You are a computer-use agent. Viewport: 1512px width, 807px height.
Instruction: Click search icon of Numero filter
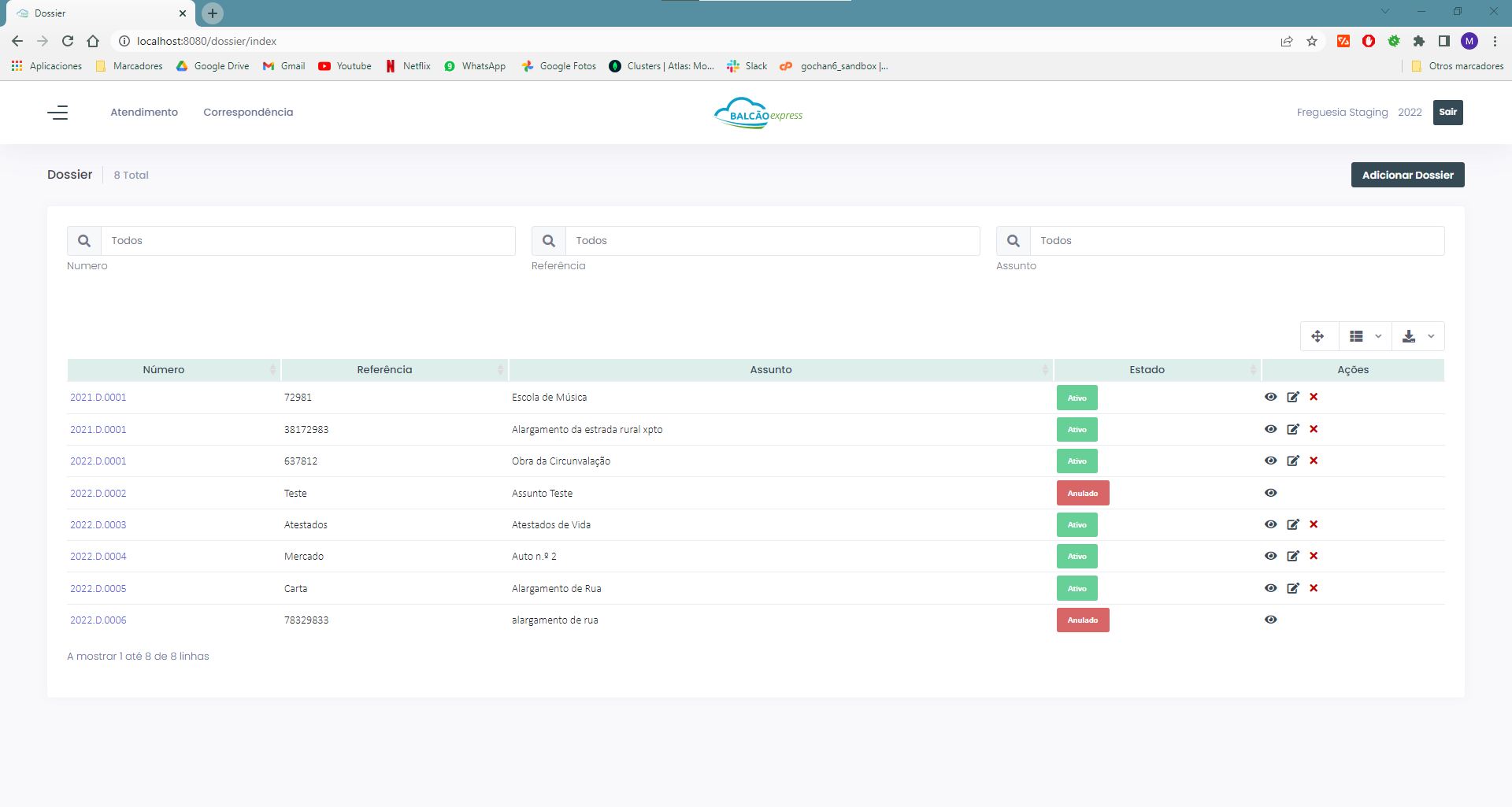[x=84, y=241]
